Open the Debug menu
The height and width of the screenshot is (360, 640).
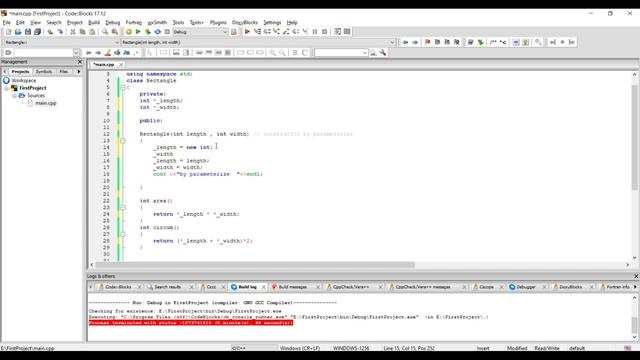[x=113, y=22]
